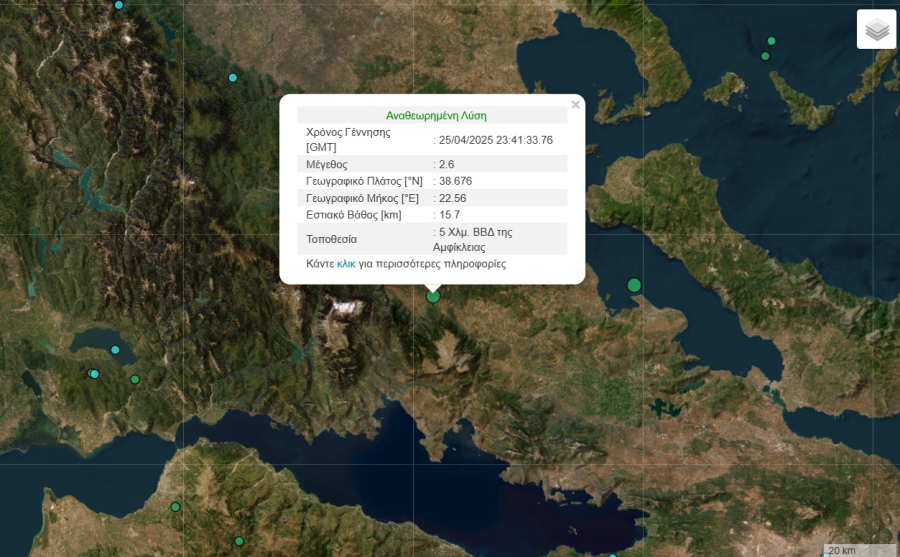
Task: Click the magnitude value 2.6
Action: coord(447,164)
